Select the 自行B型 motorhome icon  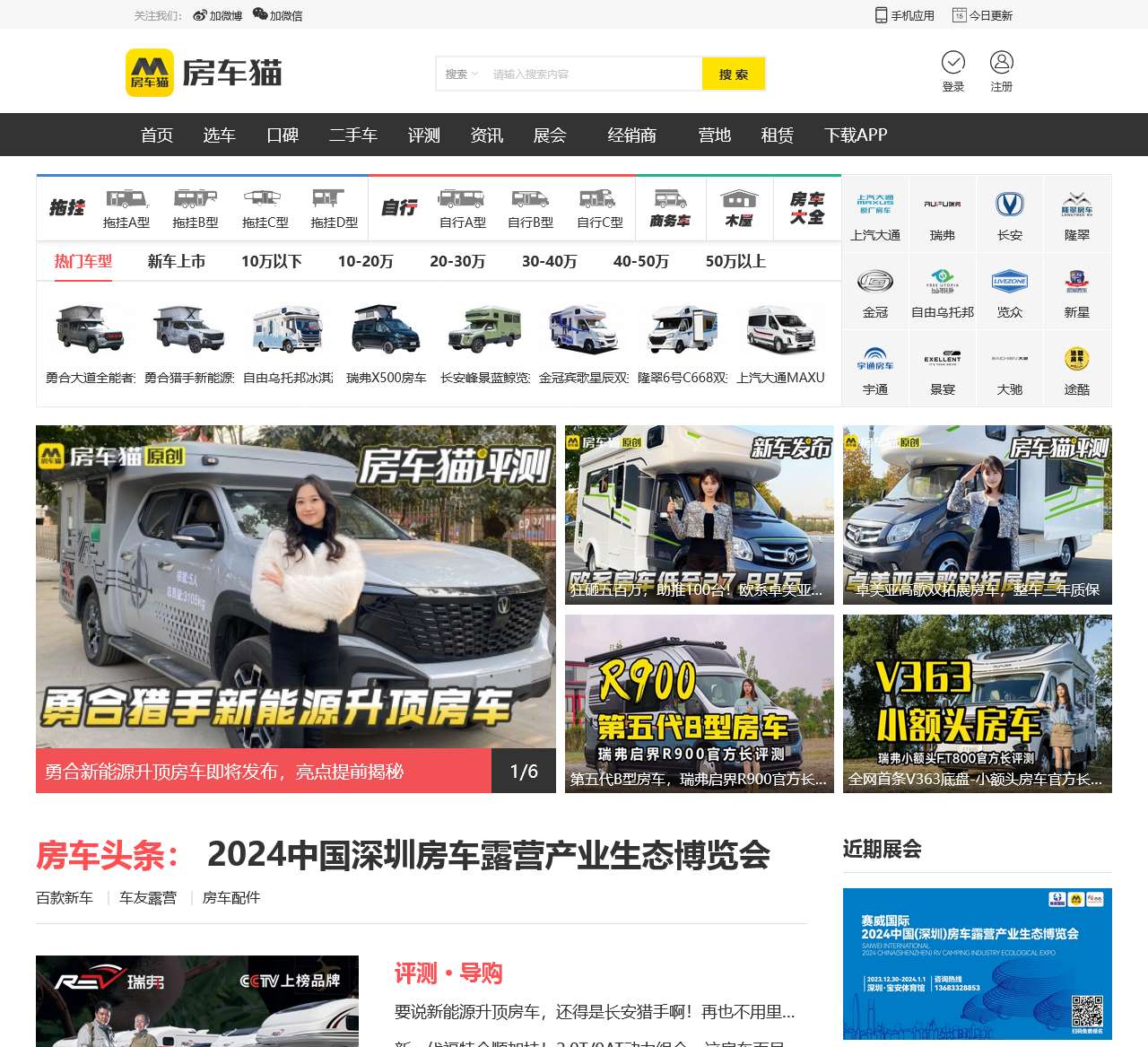530,198
